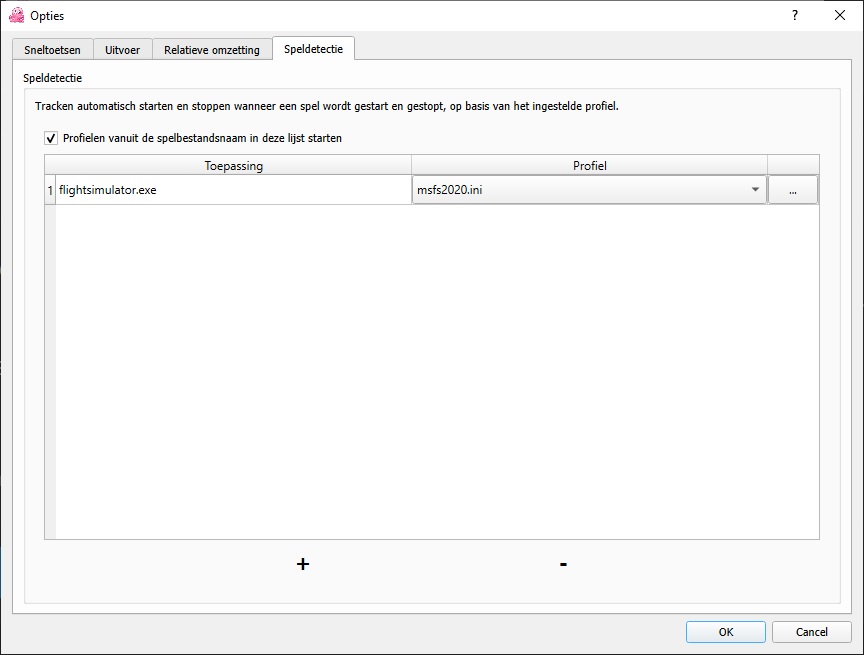This screenshot has width=864, height=655.
Task: Add a new row with the plus button
Action: point(303,564)
